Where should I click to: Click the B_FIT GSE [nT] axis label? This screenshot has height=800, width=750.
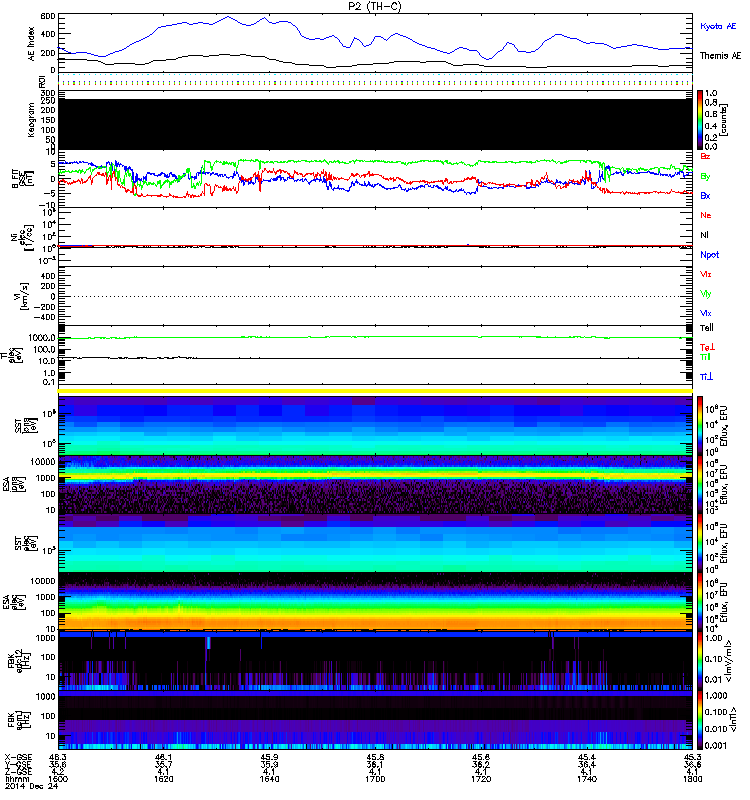22,179
